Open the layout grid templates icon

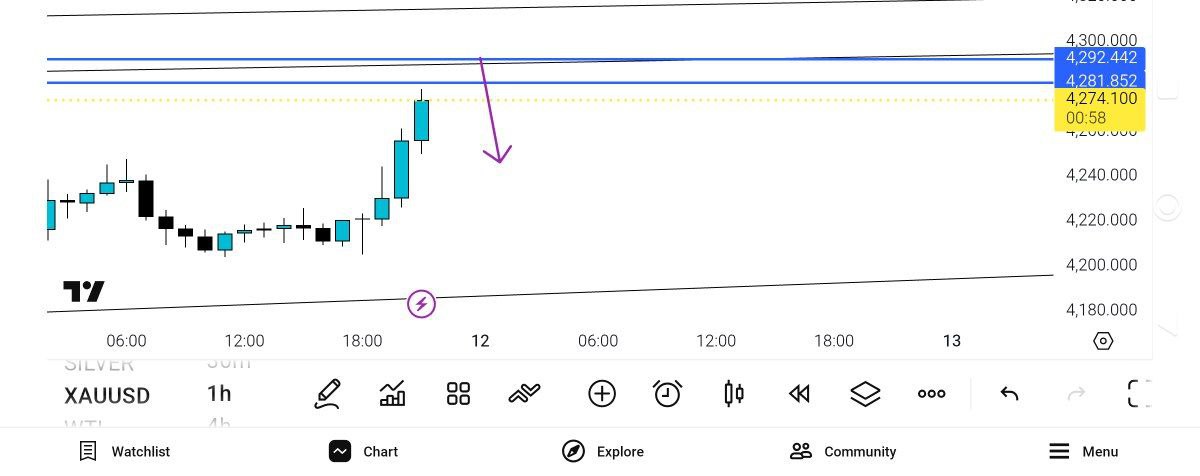click(458, 394)
